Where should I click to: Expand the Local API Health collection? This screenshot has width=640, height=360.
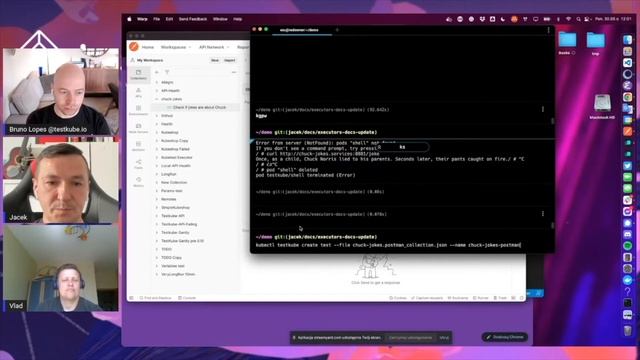tap(157, 166)
